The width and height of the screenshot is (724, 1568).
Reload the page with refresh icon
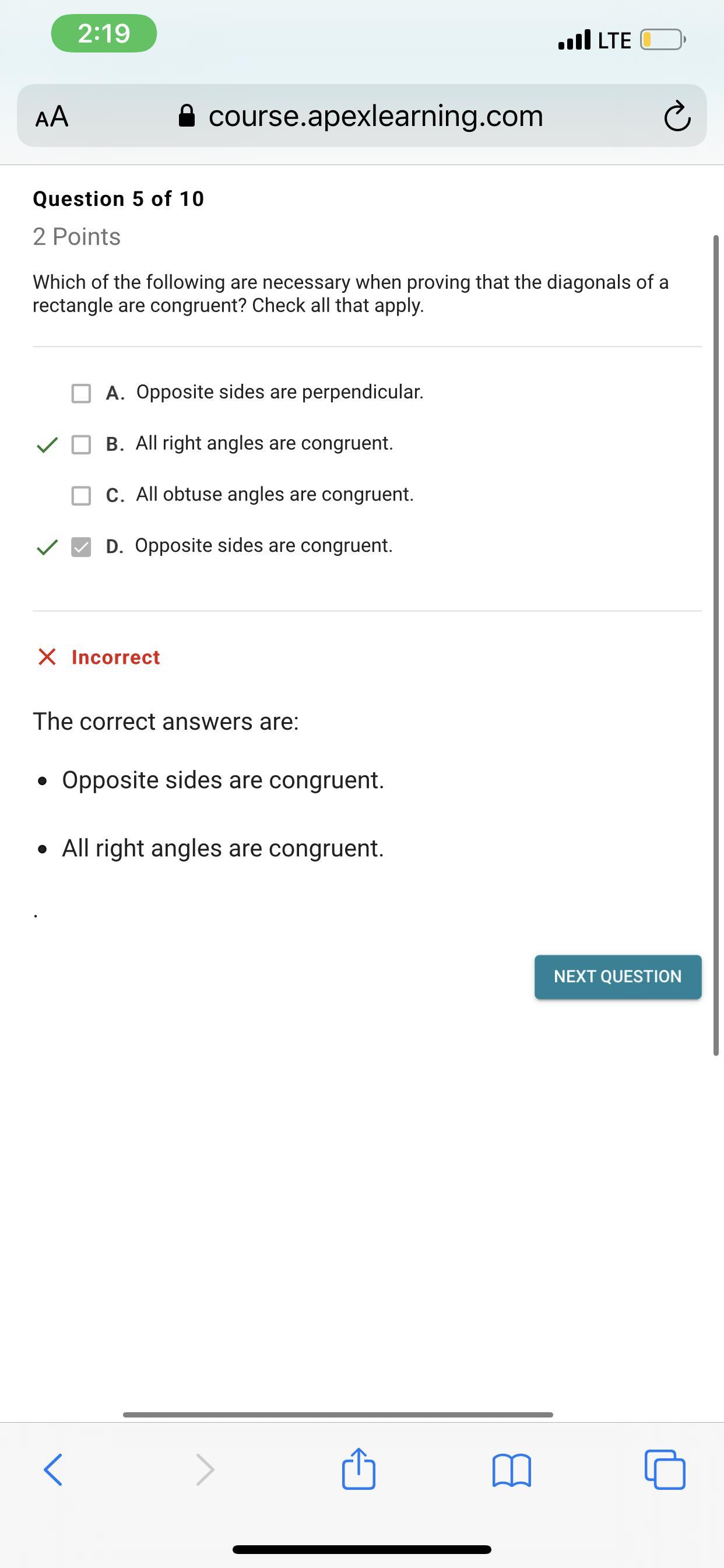pos(677,116)
